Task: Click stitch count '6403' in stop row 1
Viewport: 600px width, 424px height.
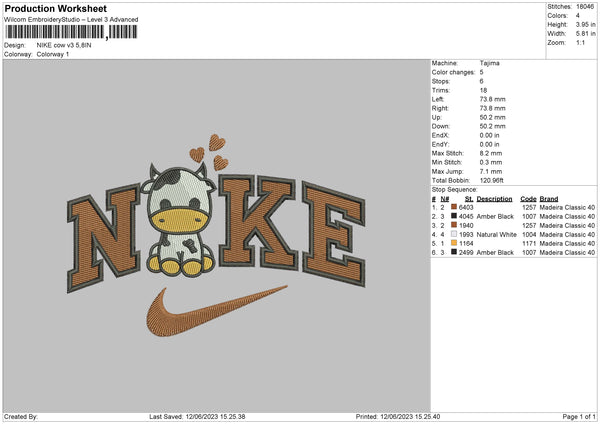Action: (466, 207)
